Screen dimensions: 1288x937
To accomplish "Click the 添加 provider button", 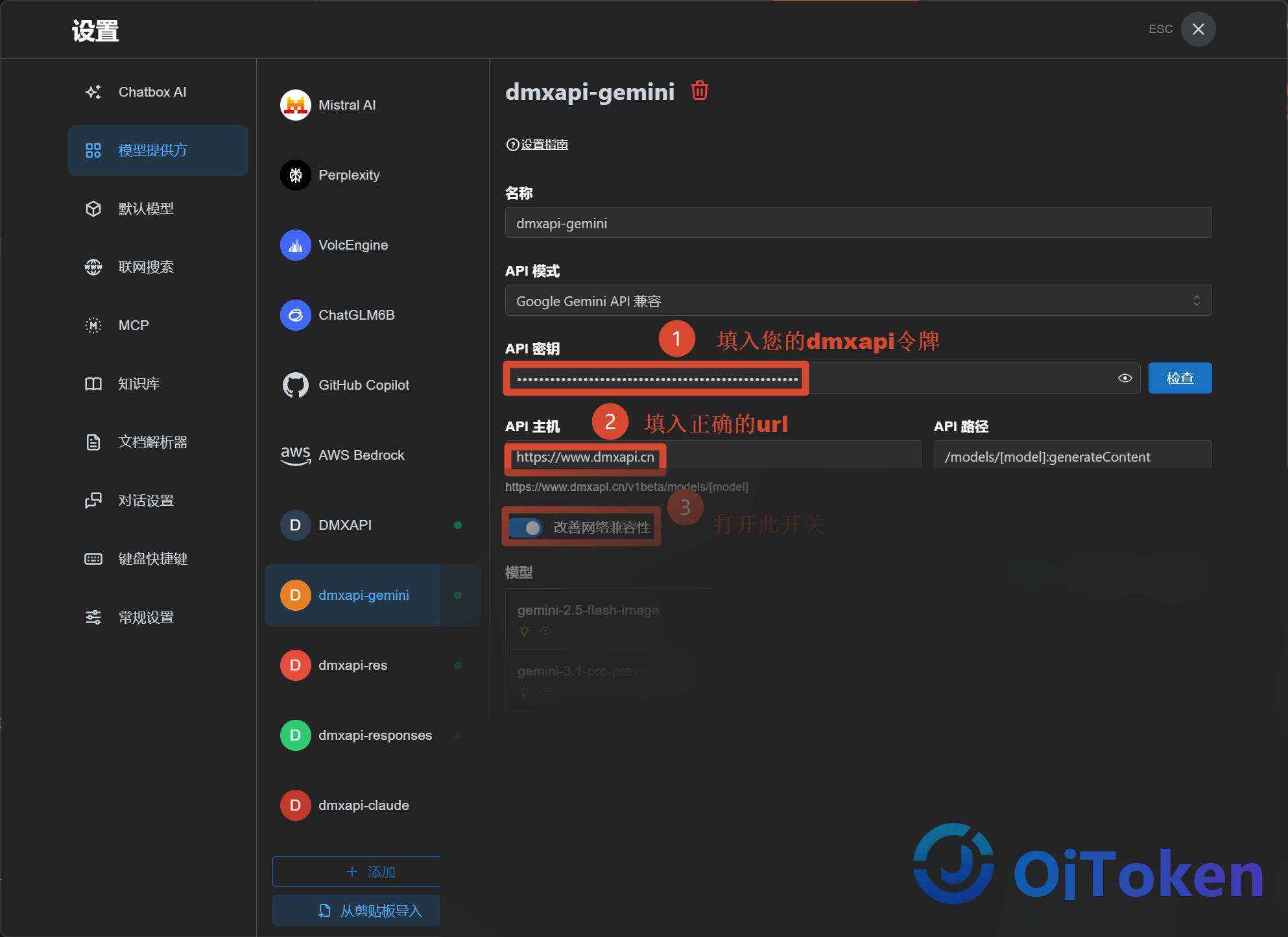I will click(357, 872).
